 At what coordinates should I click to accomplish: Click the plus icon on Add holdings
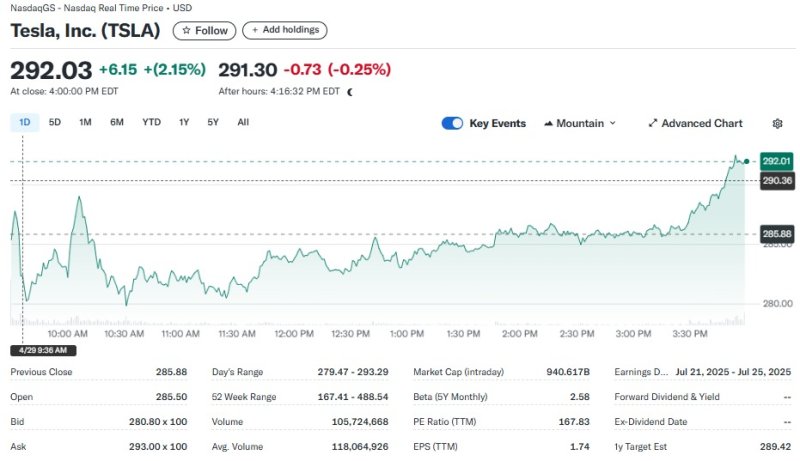point(254,30)
